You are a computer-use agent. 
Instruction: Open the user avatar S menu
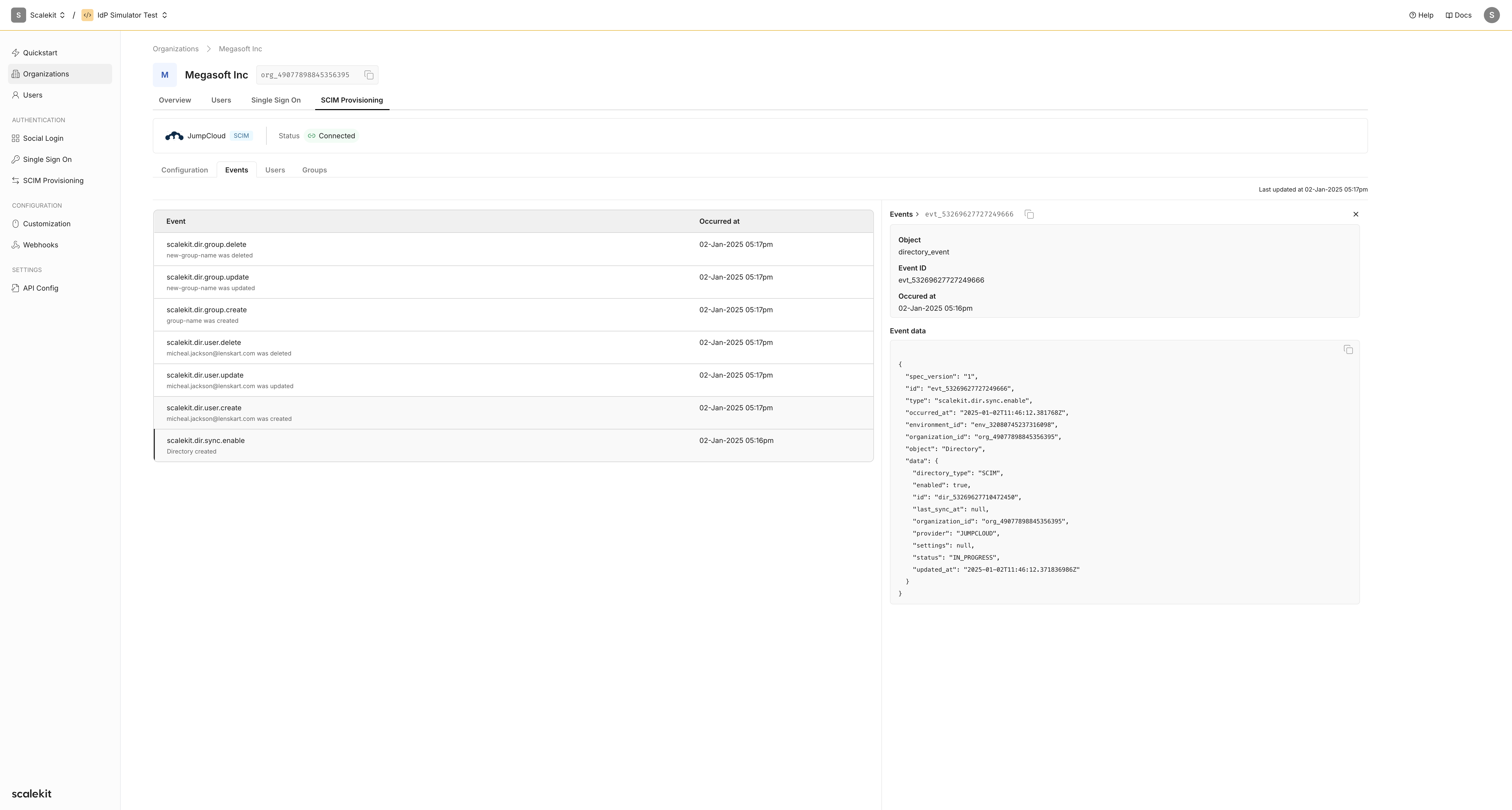pos(1491,15)
